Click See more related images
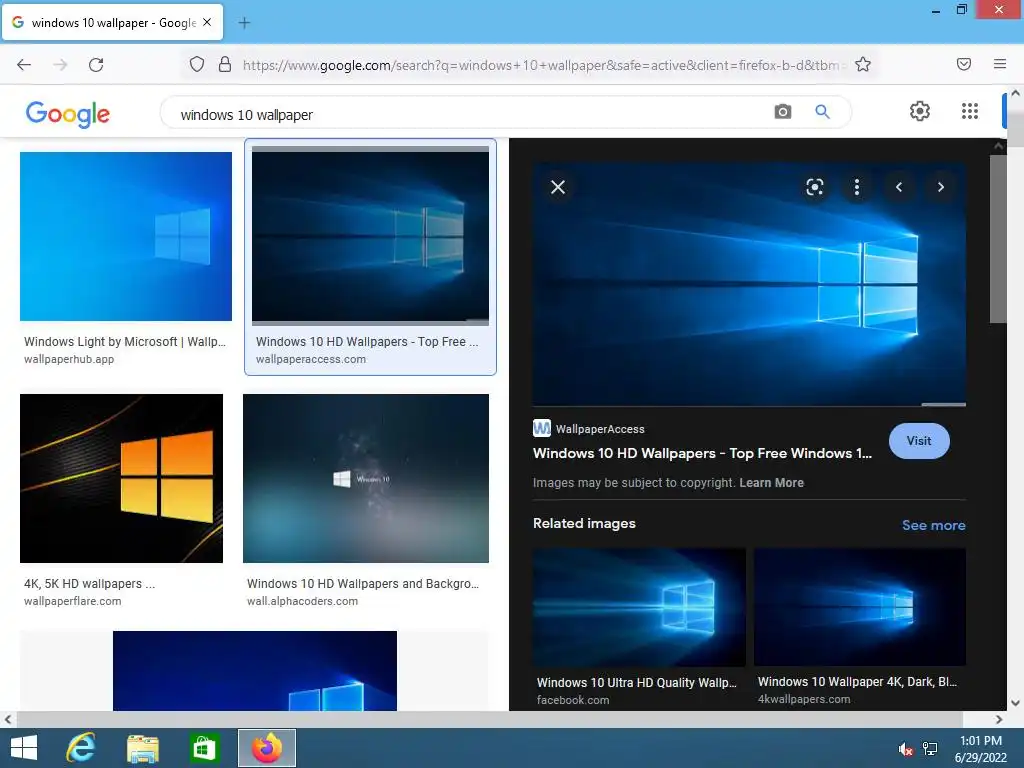This screenshot has width=1024, height=768. [933, 525]
